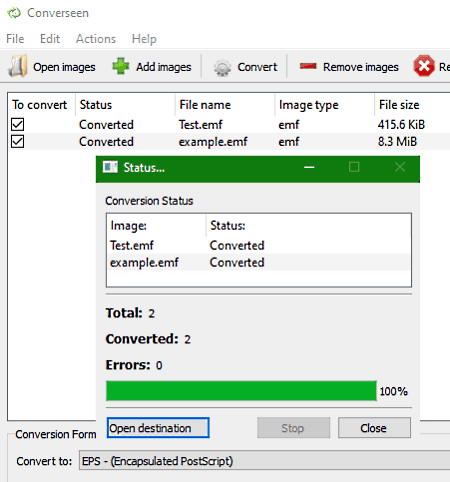The width and height of the screenshot is (450, 482).
Task: Click the 100% progress label
Action: [394, 391]
